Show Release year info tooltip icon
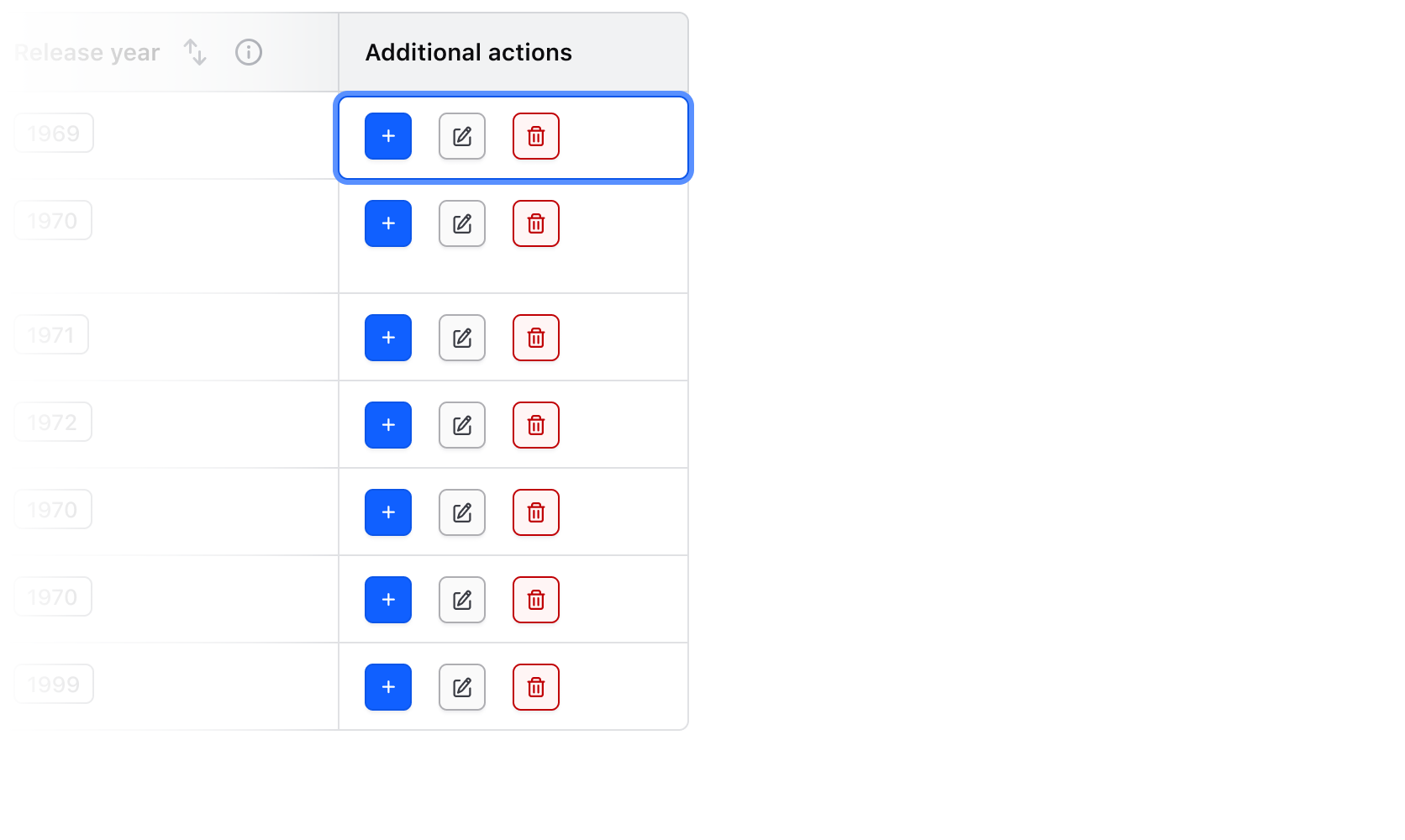Screen dimensions: 1405x840 249,52
